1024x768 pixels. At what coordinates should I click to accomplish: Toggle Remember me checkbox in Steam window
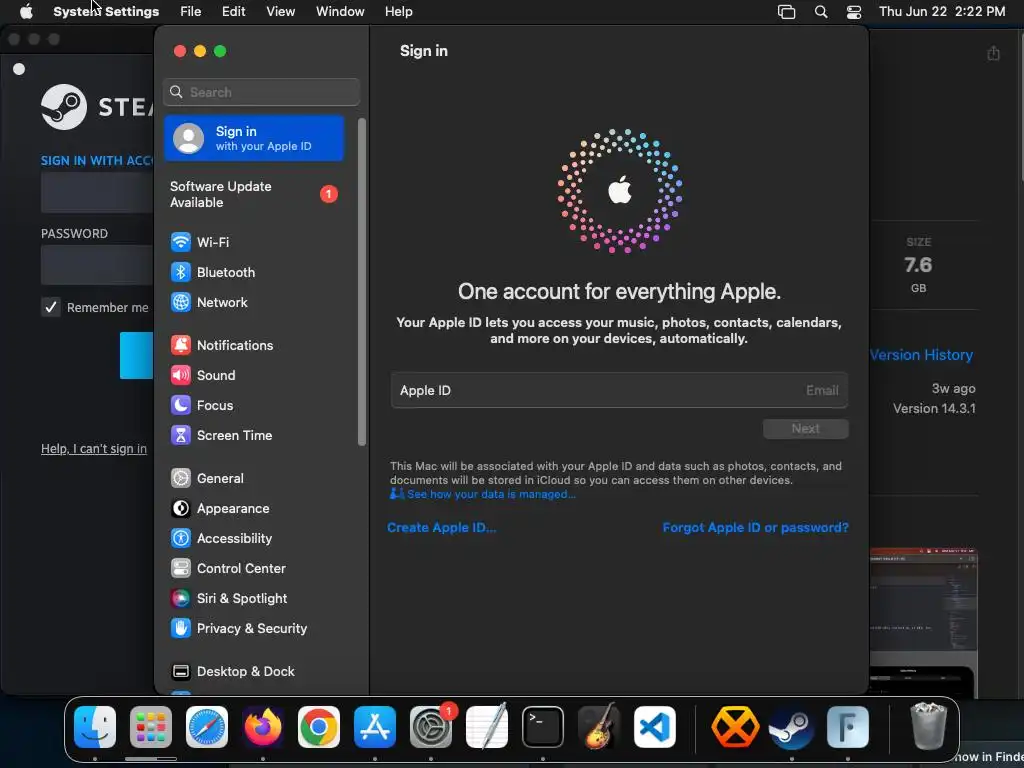pos(51,307)
